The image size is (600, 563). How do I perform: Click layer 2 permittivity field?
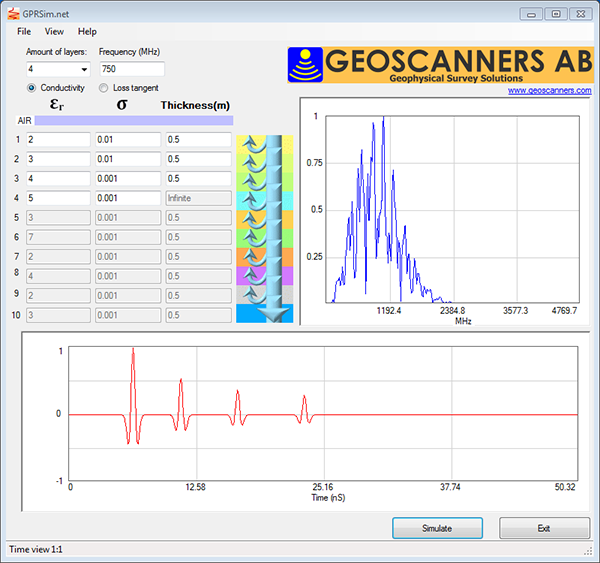coord(58,159)
